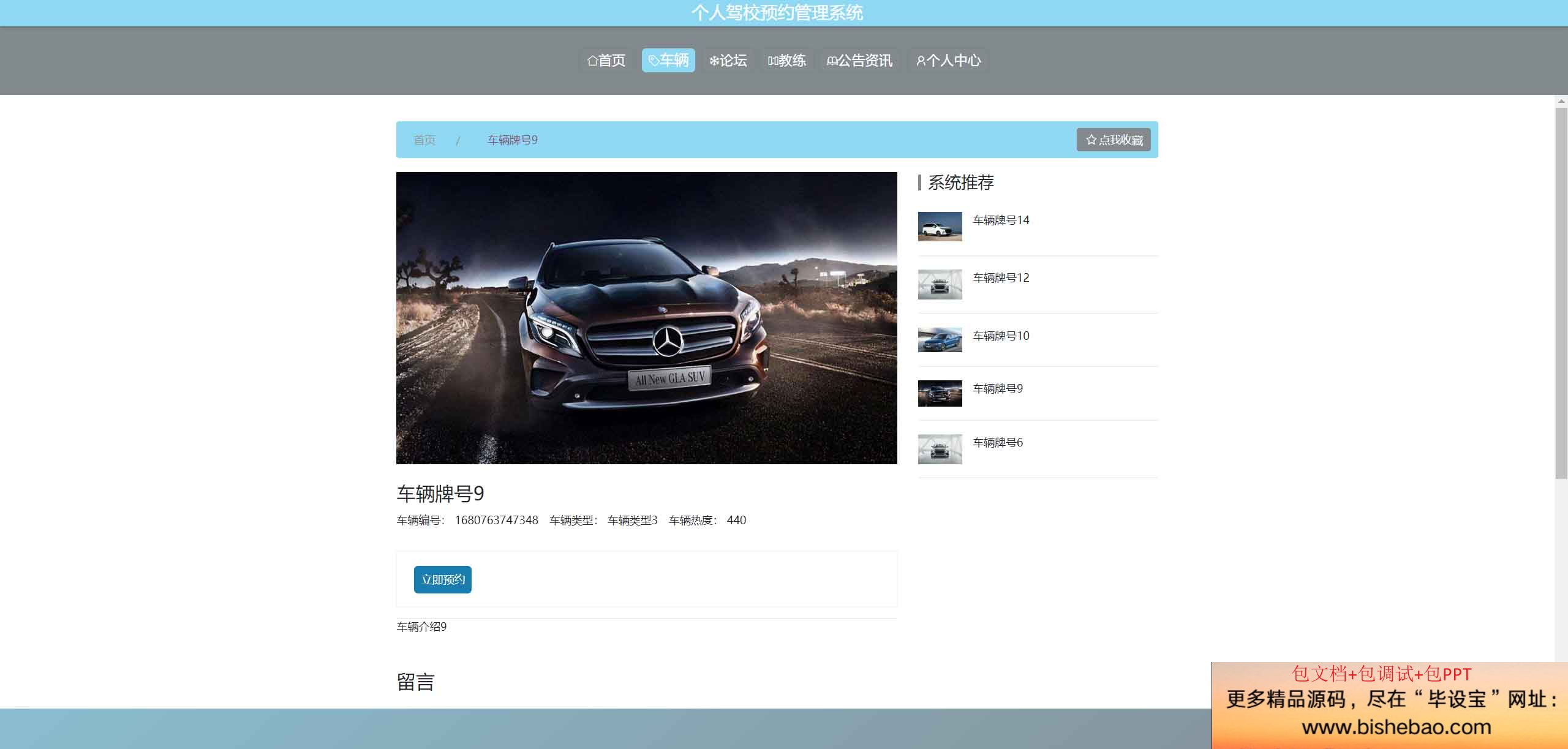Open recommended item 车辆牌号9 in sidebar
Screen dimensions: 1568x749
(998, 388)
